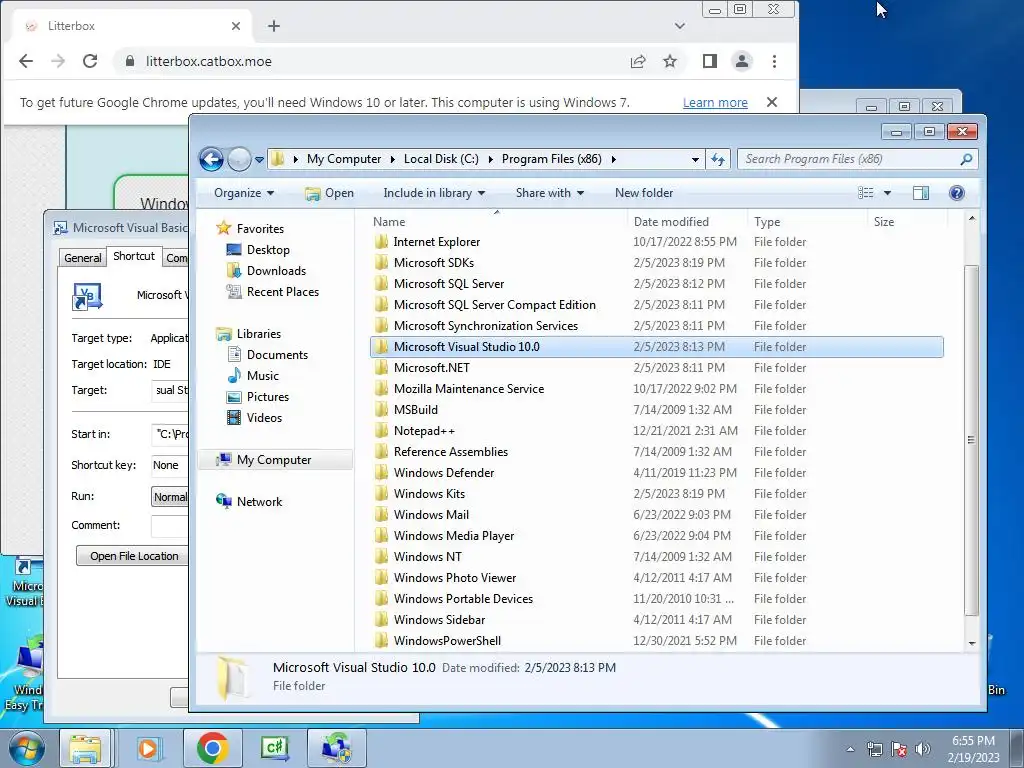Image resolution: width=1024 pixels, height=768 pixels.
Task: Switch to General tab in properties dialog
Action: click(83, 257)
